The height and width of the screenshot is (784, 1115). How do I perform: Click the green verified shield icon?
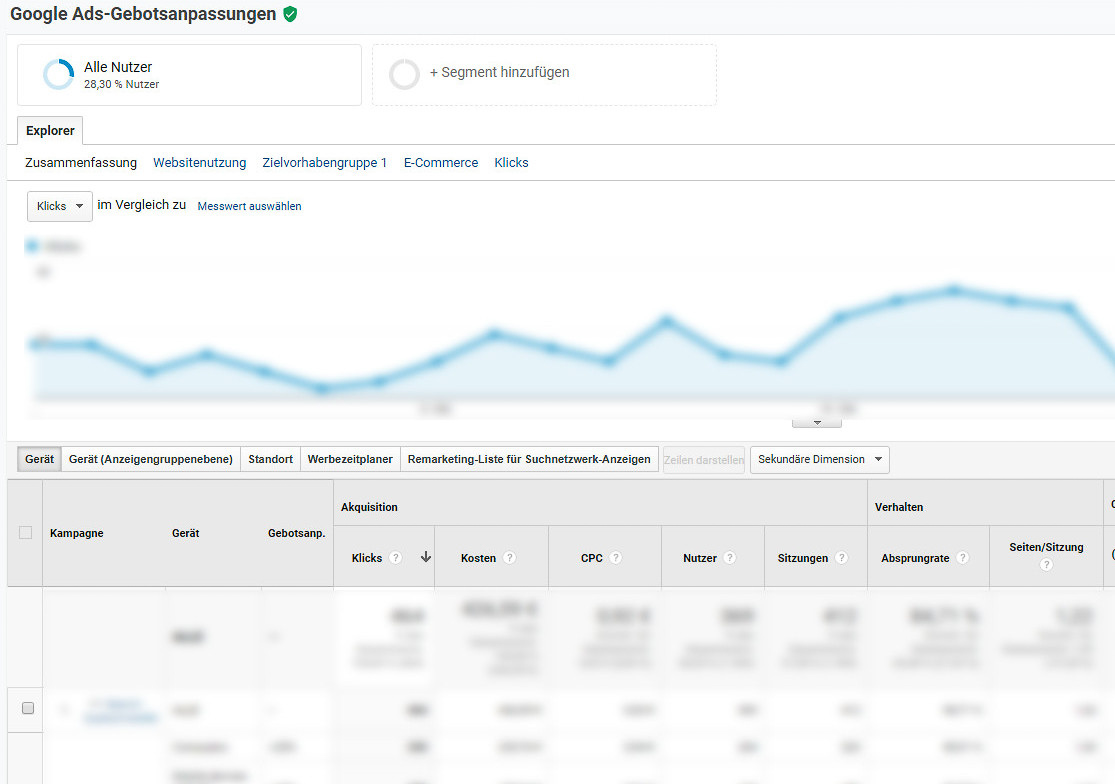[290, 14]
